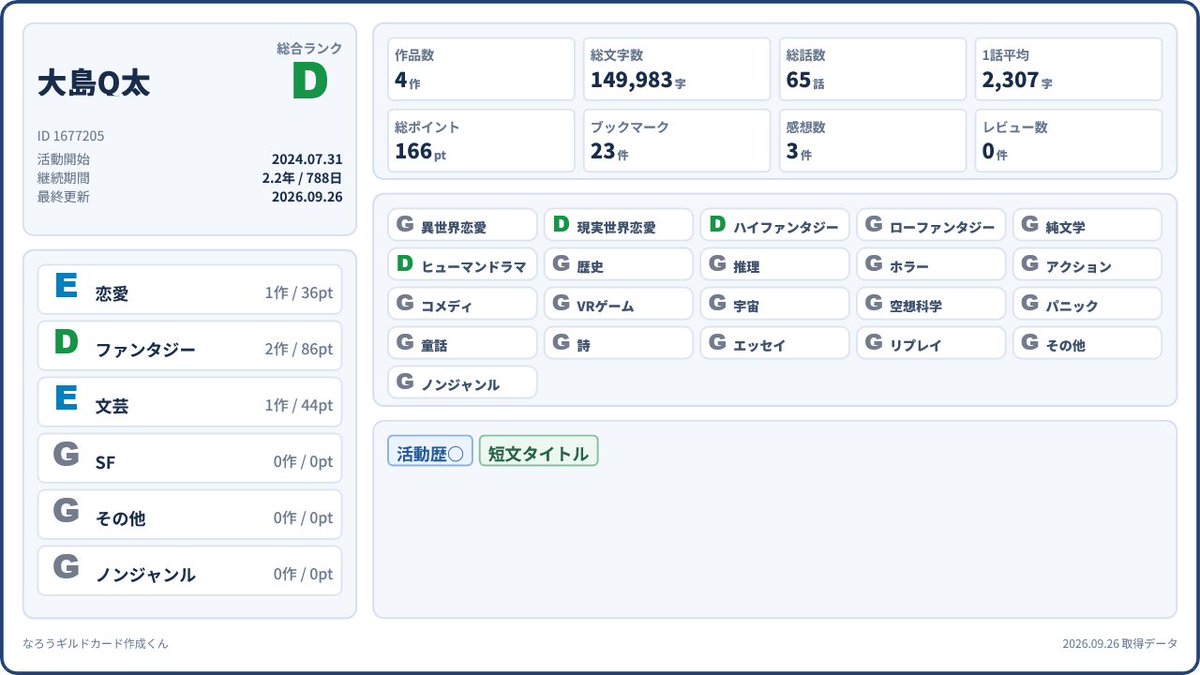Click the G rank icon of ホラー
Viewport: 1200px width, 675px height.
point(873,264)
